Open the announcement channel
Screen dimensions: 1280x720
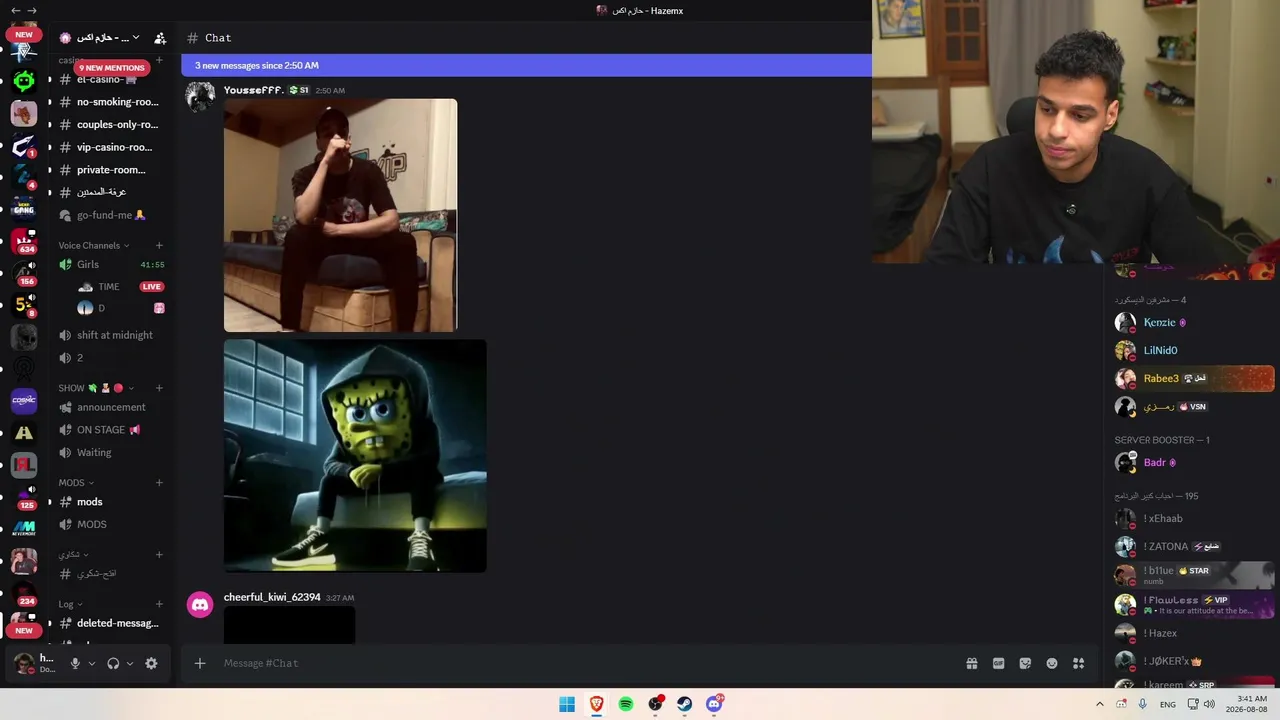(110, 407)
